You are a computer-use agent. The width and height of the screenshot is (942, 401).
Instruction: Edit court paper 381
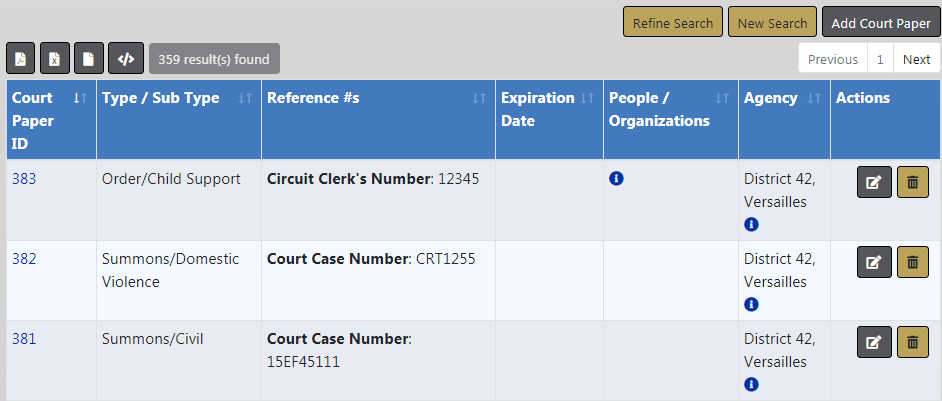(x=874, y=342)
